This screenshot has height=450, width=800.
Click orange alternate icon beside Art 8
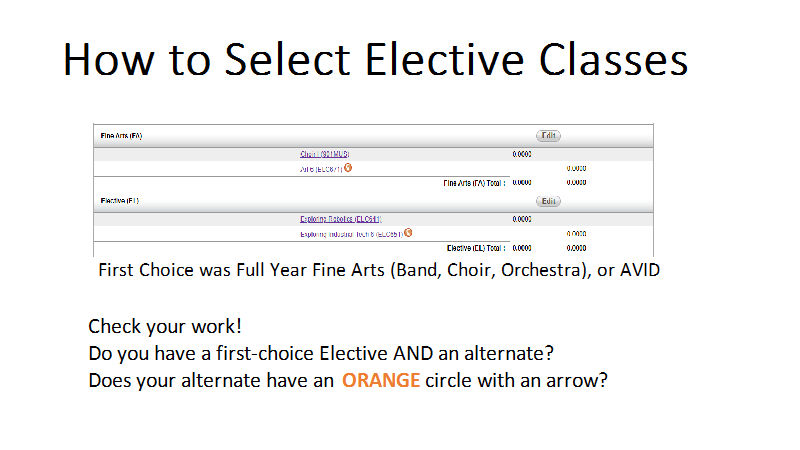(348, 167)
